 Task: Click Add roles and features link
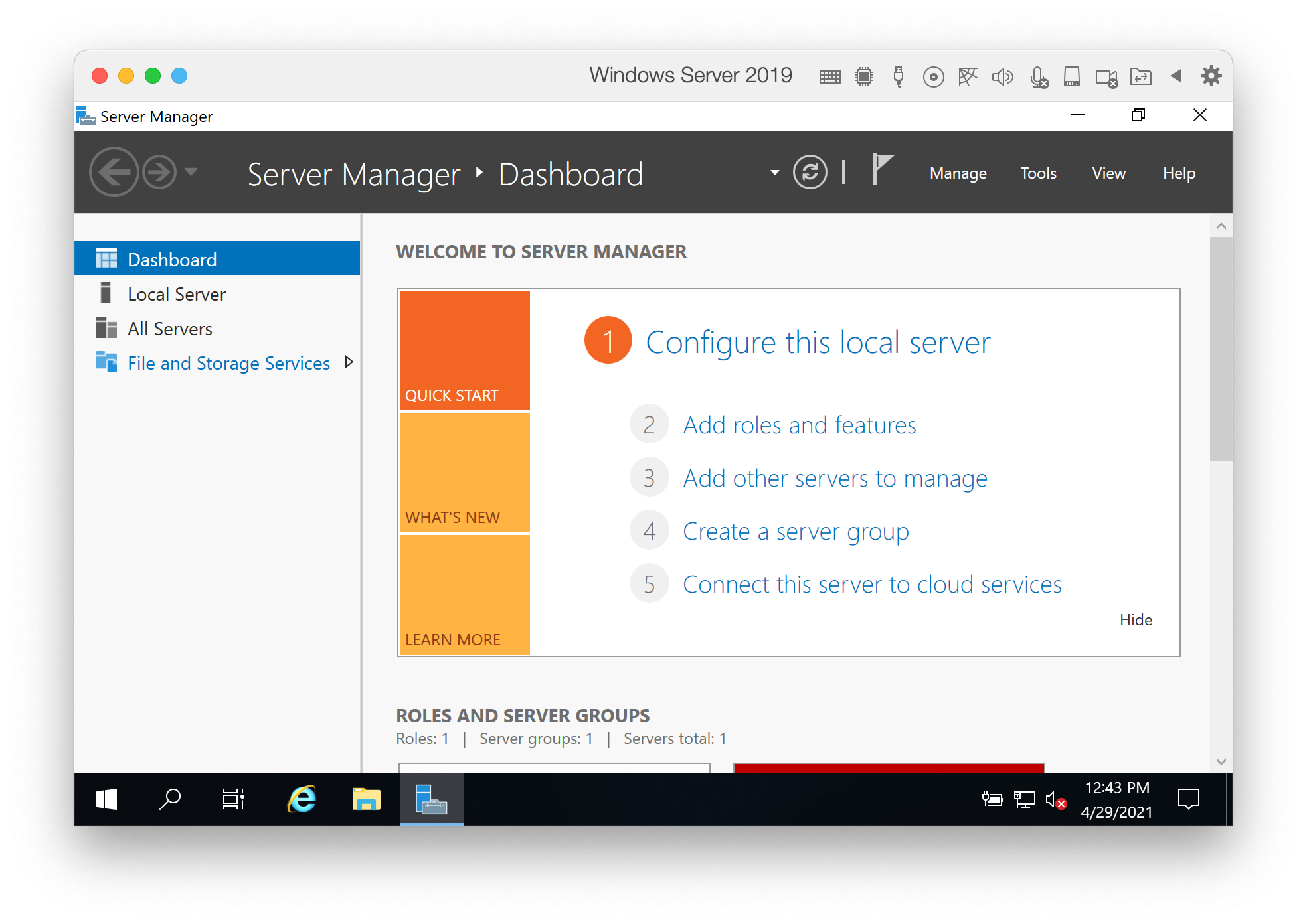(799, 425)
